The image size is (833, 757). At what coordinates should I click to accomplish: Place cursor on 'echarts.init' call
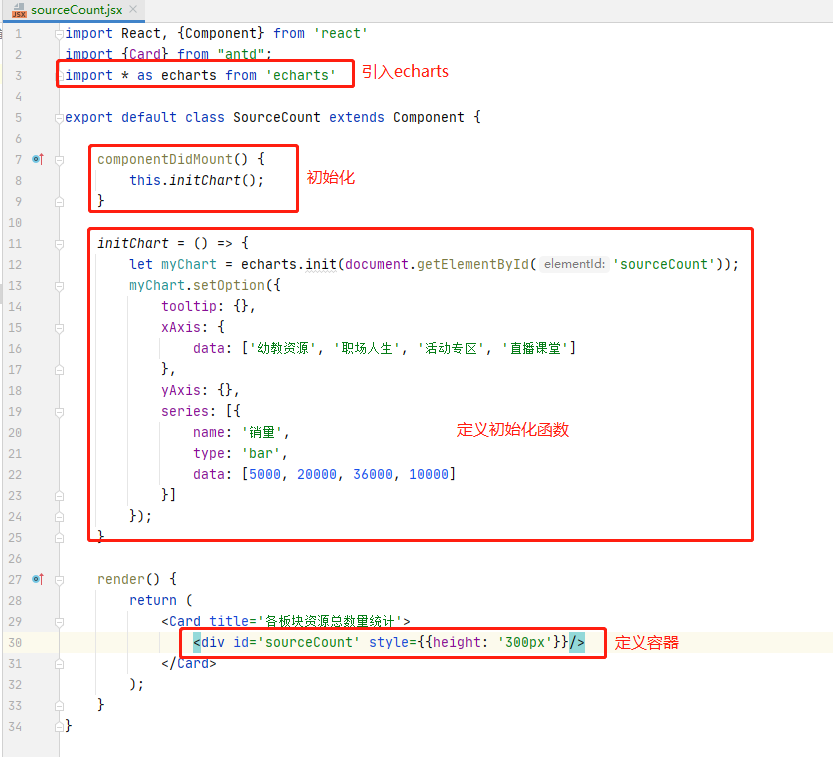coord(288,264)
